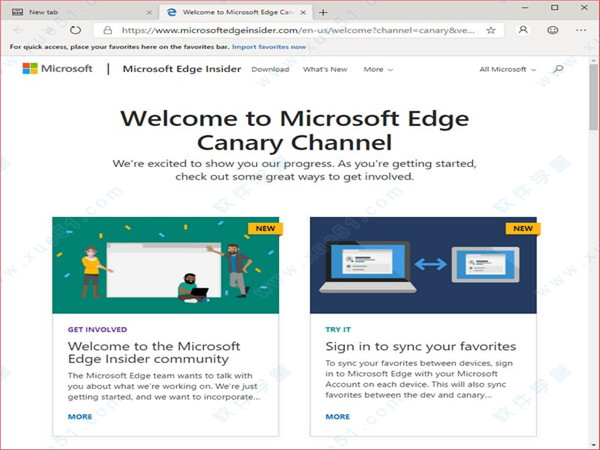Image resolution: width=600 pixels, height=450 pixels.
Task: Open the What's New nav item
Action: (325, 69)
